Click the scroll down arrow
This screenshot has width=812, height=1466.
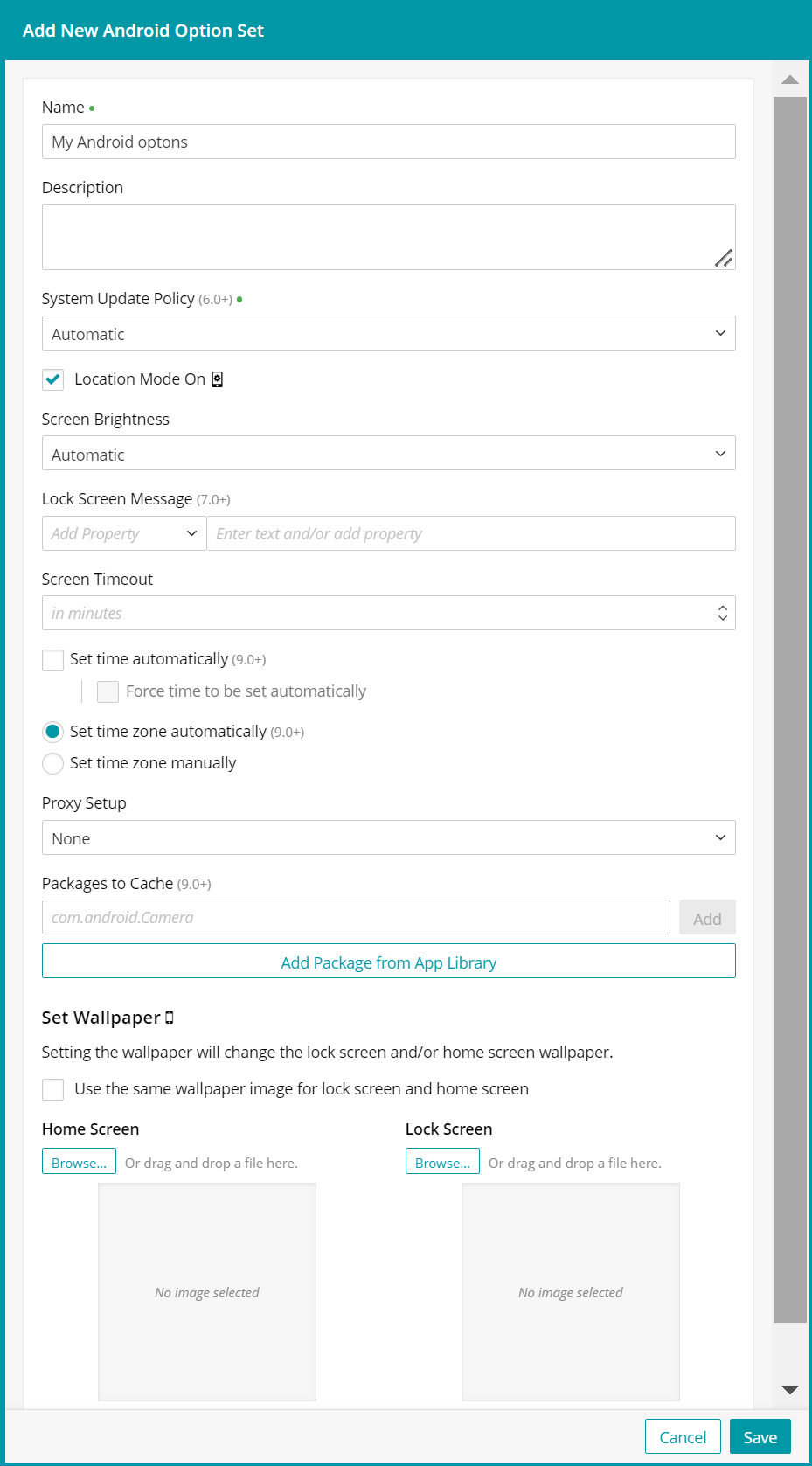click(x=790, y=1389)
